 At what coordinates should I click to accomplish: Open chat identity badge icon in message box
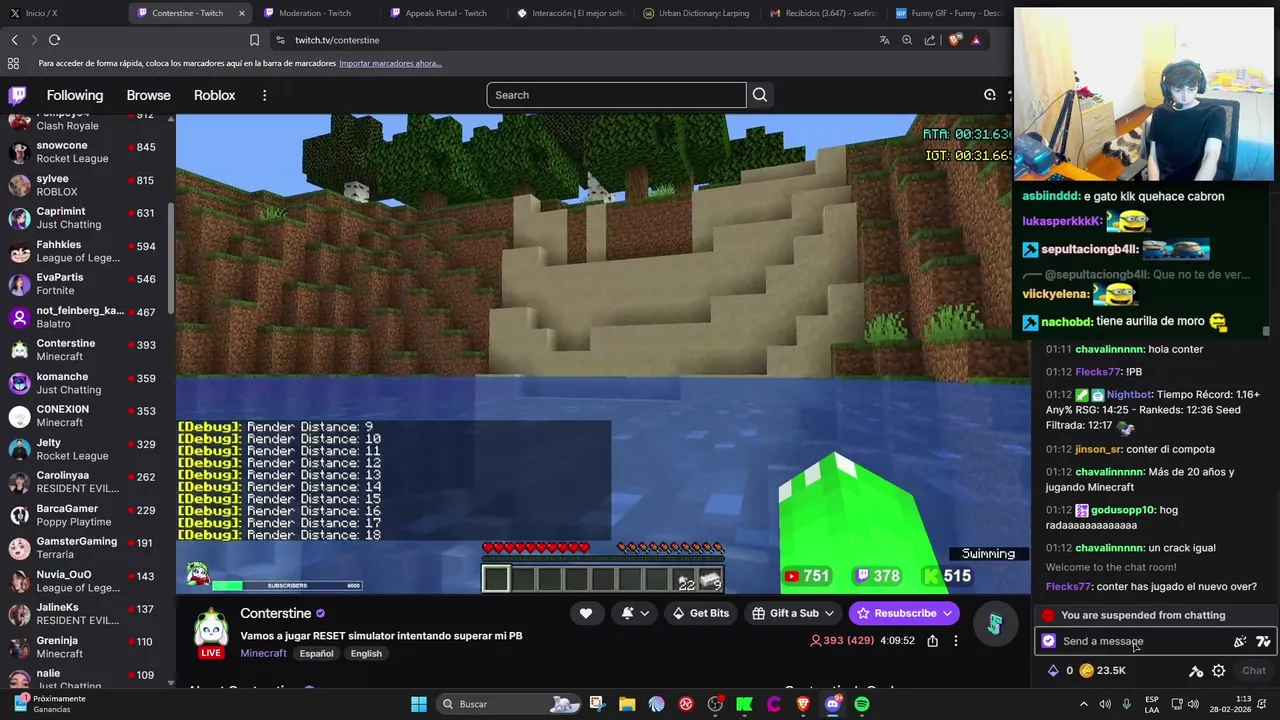pyautogui.click(x=1048, y=641)
